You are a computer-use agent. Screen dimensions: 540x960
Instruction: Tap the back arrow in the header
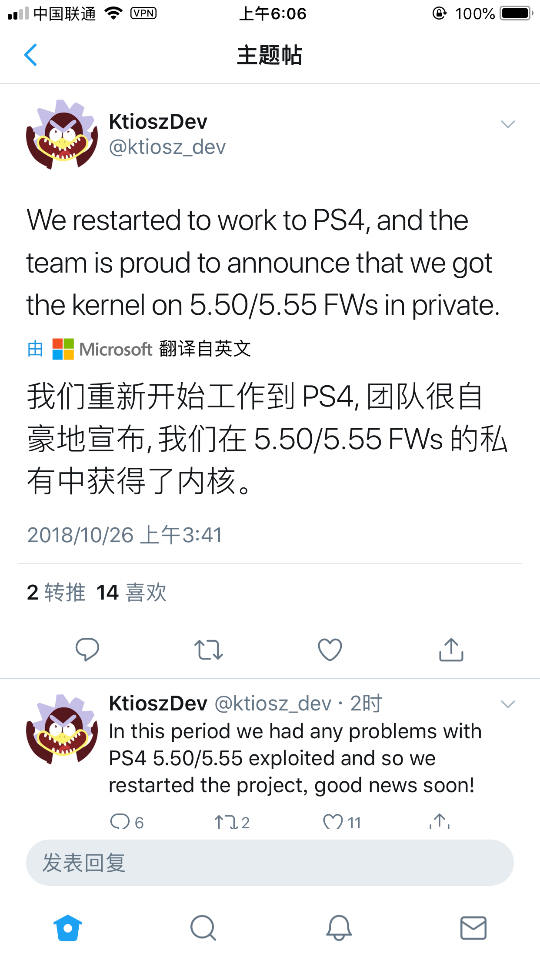point(31,55)
